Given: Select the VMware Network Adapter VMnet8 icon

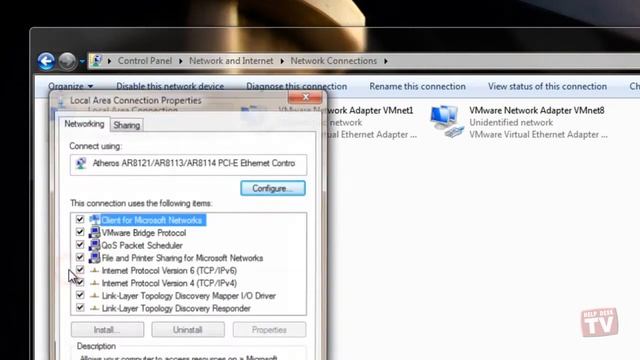Looking at the screenshot, I should point(447,122).
